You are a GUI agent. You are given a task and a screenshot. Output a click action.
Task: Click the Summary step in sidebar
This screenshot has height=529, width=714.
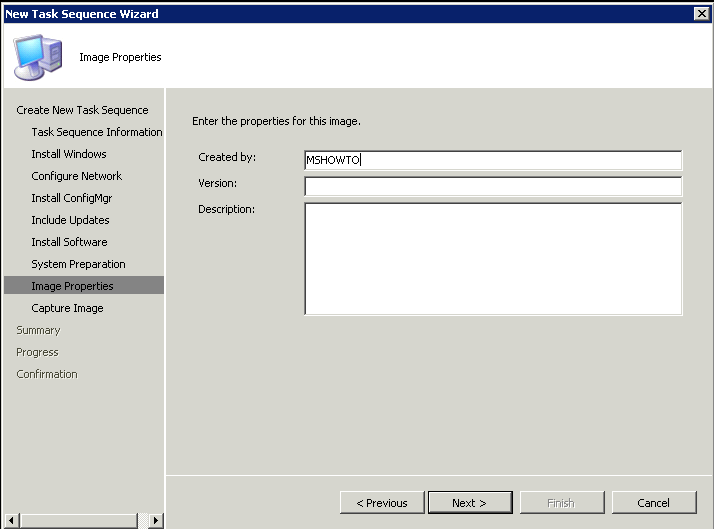pos(38,330)
